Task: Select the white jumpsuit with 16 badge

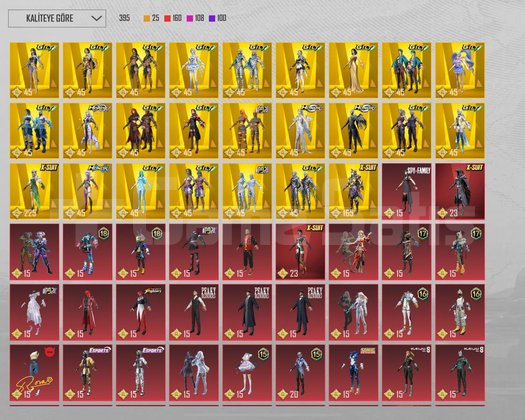Action: 407,312
